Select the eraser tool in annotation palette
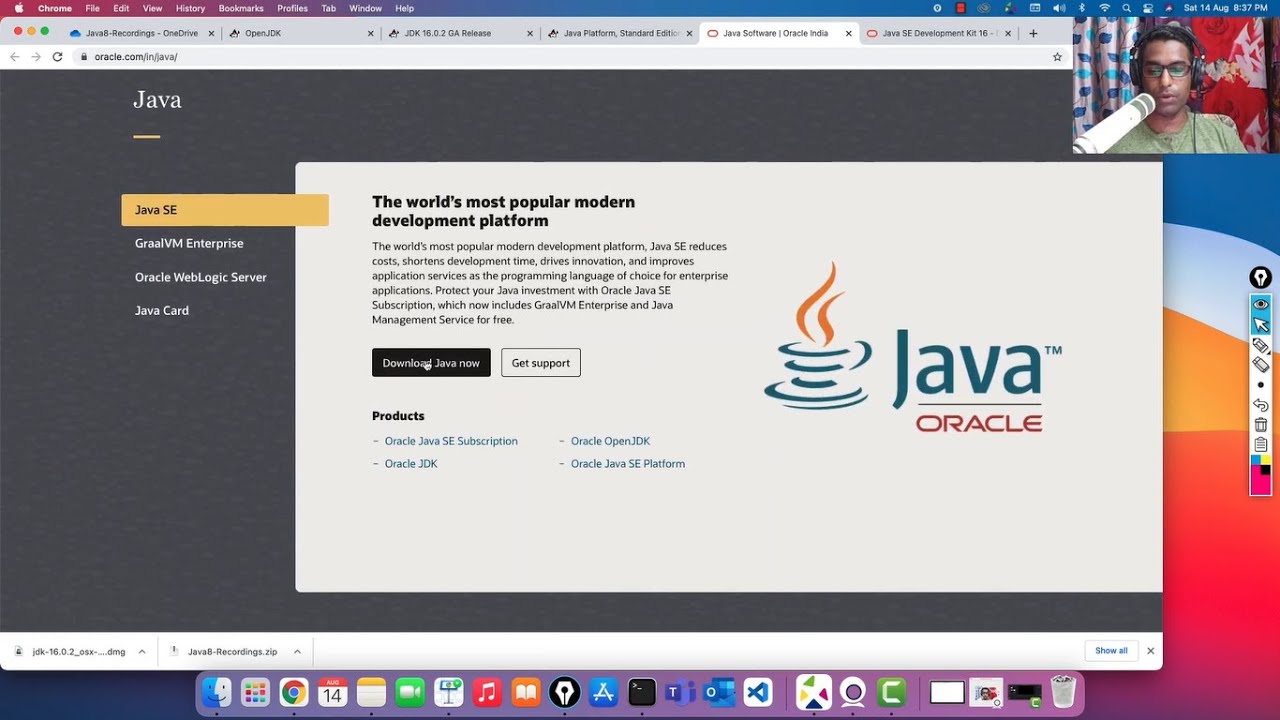 (x=1260, y=365)
